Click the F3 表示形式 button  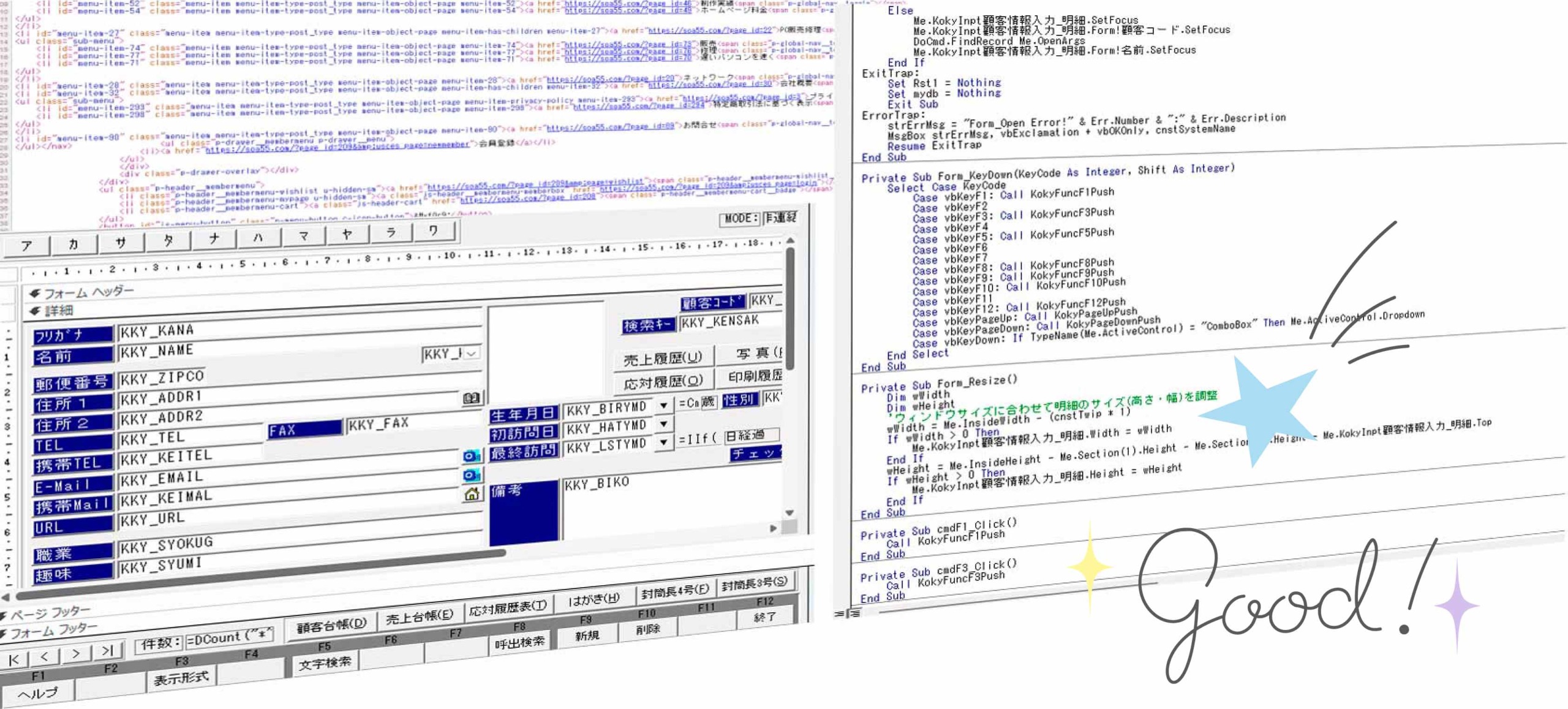coord(181,678)
